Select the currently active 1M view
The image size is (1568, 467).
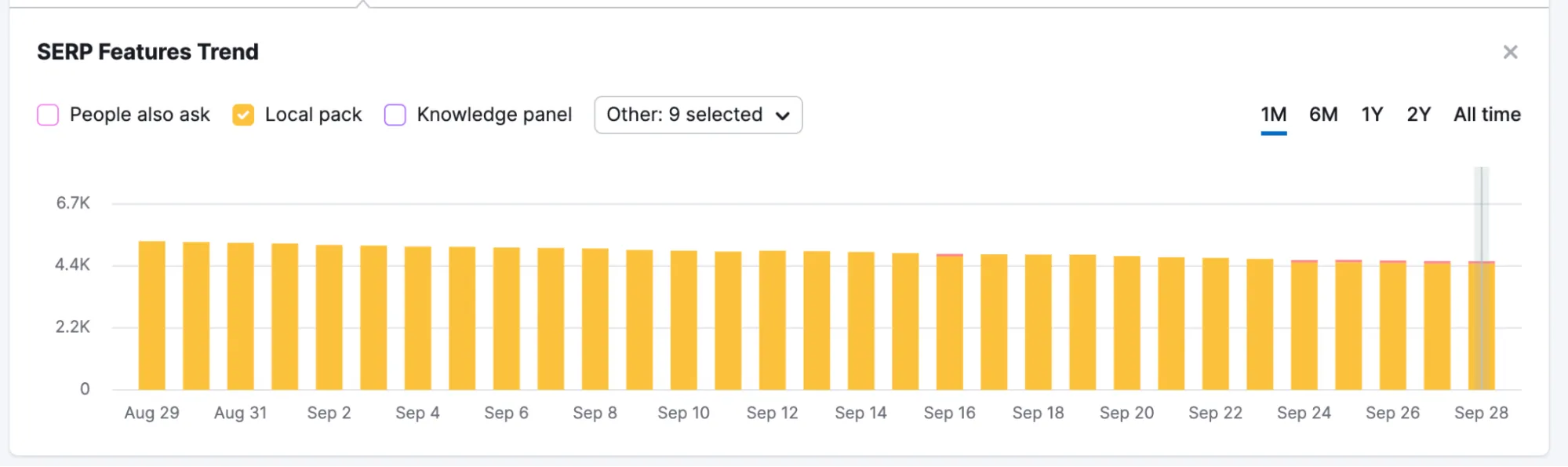point(1272,114)
